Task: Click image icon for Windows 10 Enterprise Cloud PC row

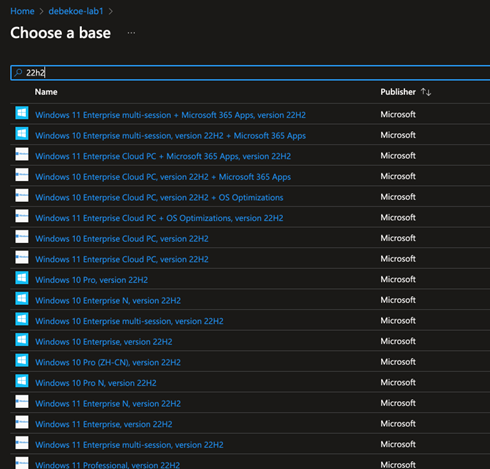Action: pyautogui.click(x=22, y=237)
